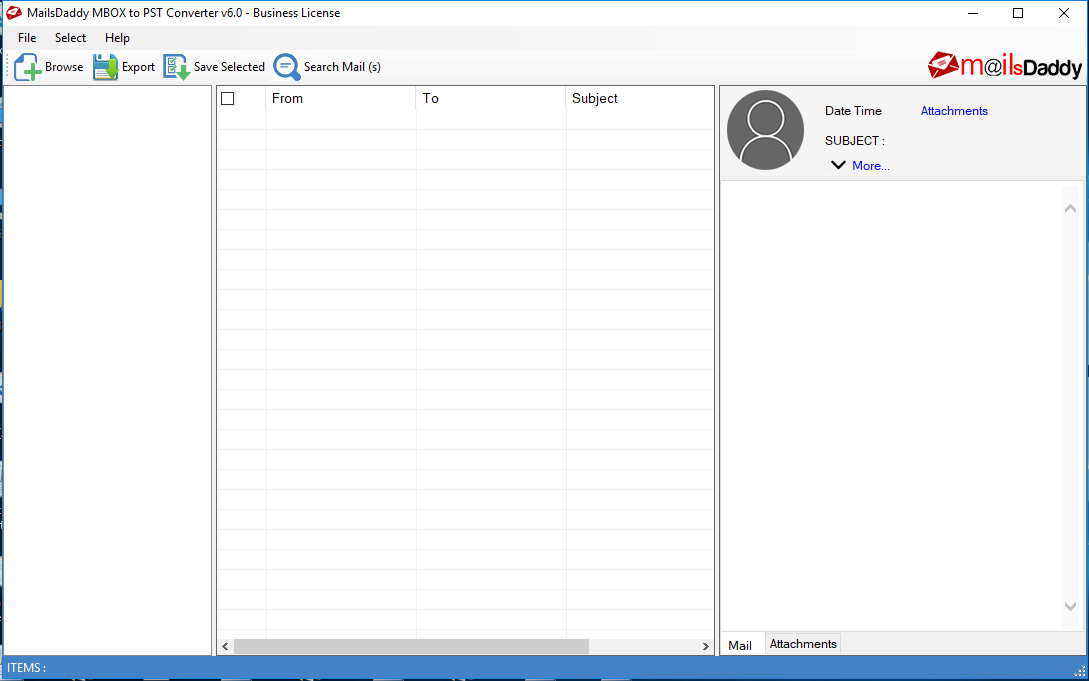The width and height of the screenshot is (1089, 681).
Task: Click the Export toolbar icon
Action: click(x=105, y=66)
